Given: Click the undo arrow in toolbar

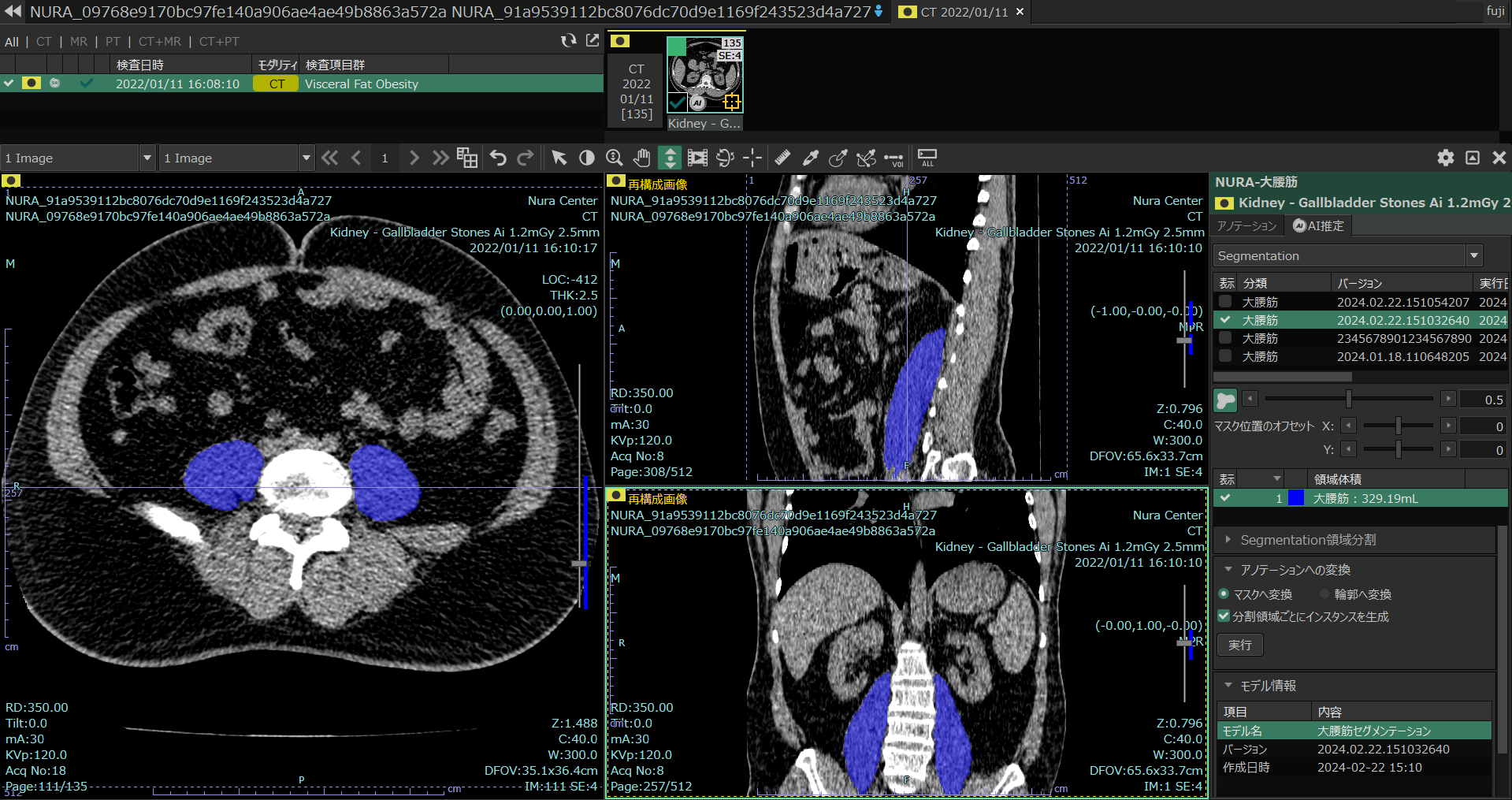Looking at the screenshot, I should point(498,158).
